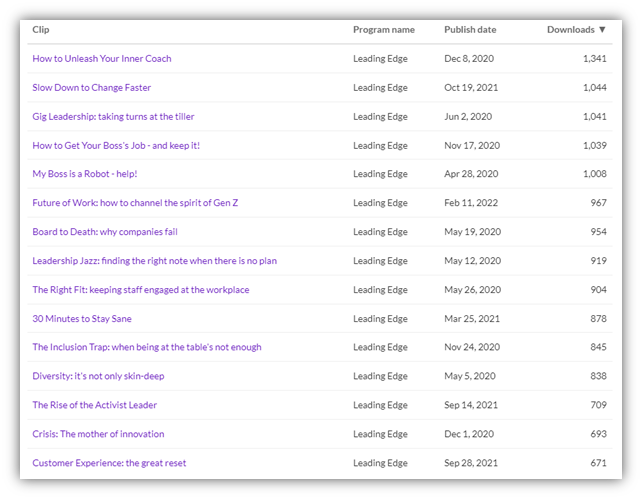Open "The Right Fit" clip link
The height and width of the screenshot is (499, 642).
coord(140,290)
